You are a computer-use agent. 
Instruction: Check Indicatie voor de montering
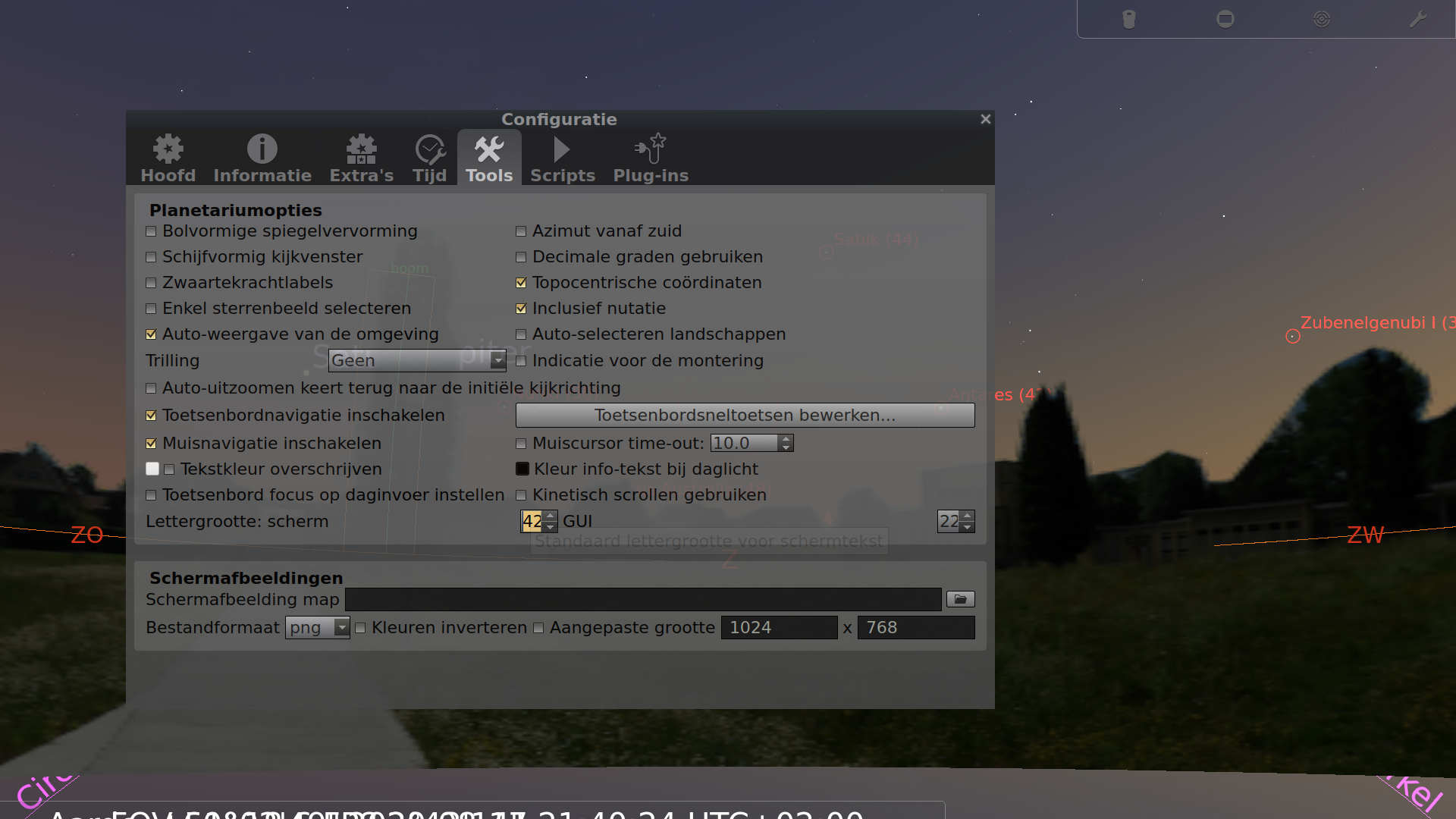point(521,361)
